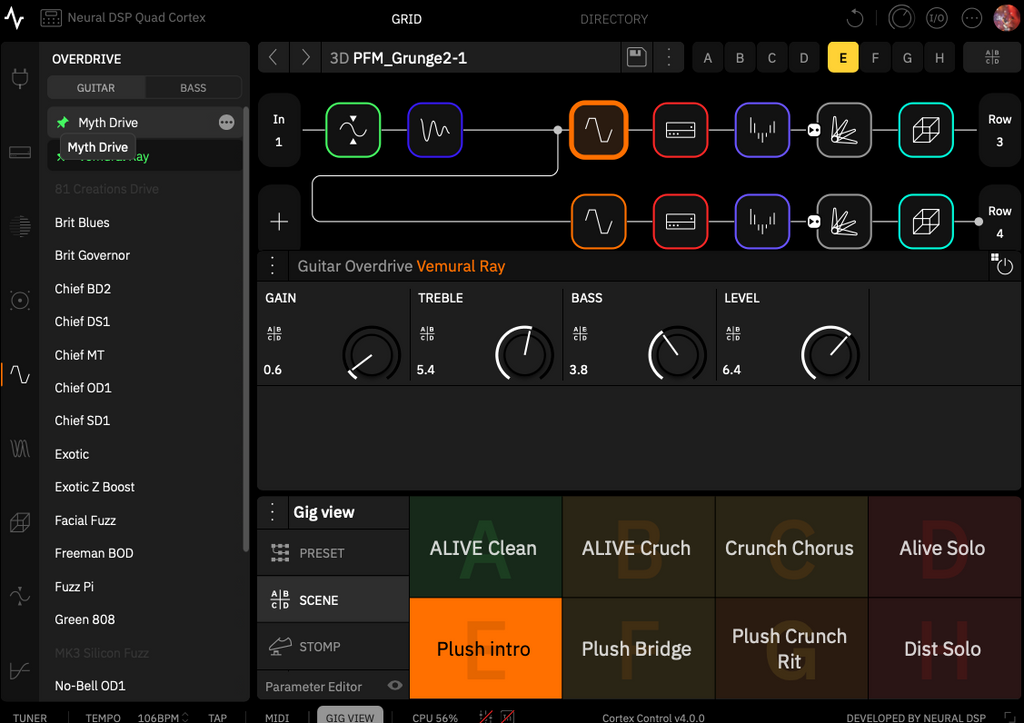Select Green 808 from overdrive list
This screenshot has width=1024, height=723.
(x=85, y=619)
